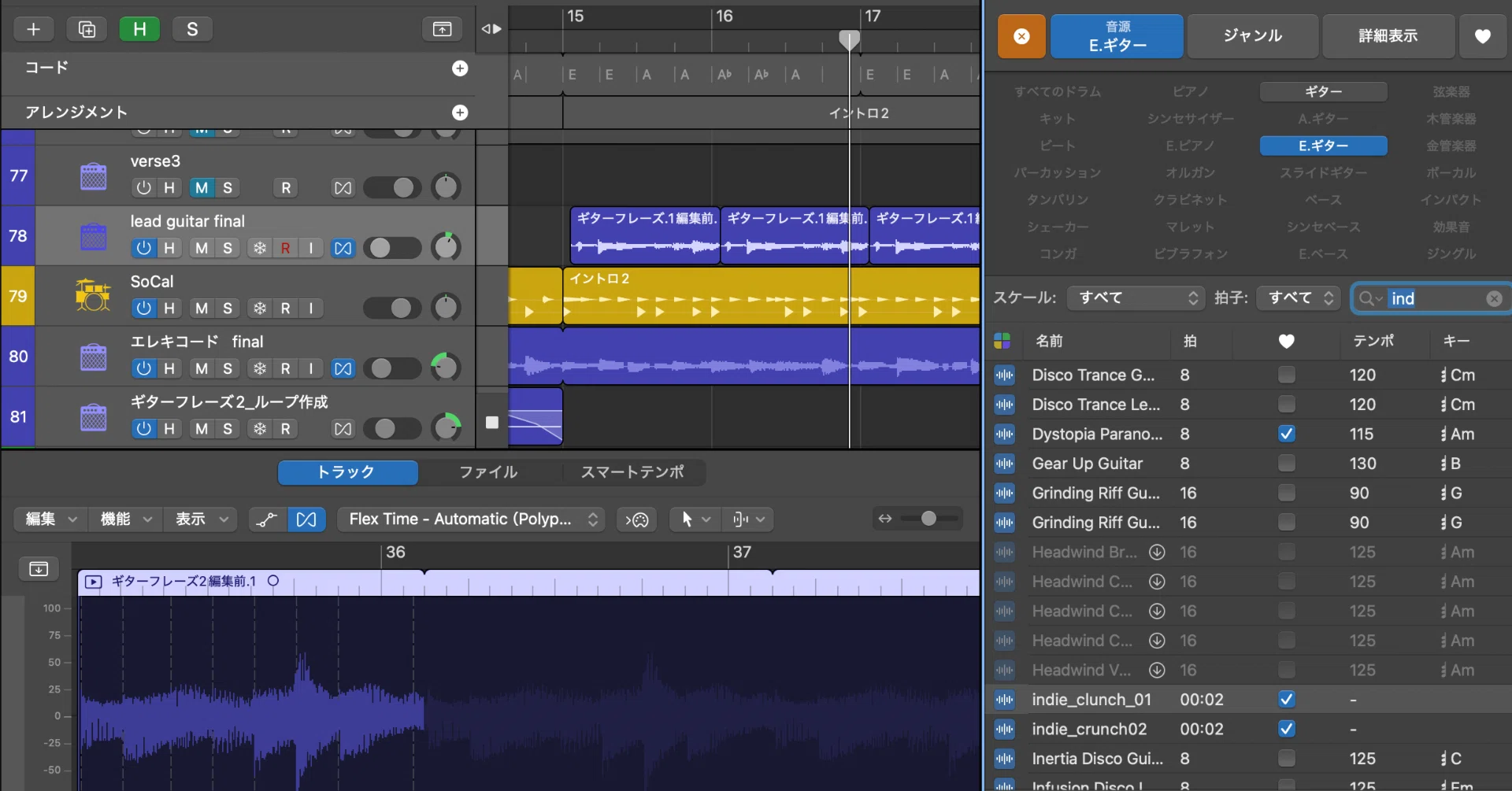Screen dimensions: 1512x791
Task: Play ギターフレーズ2編集前.1 region preview
Action: point(93,582)
